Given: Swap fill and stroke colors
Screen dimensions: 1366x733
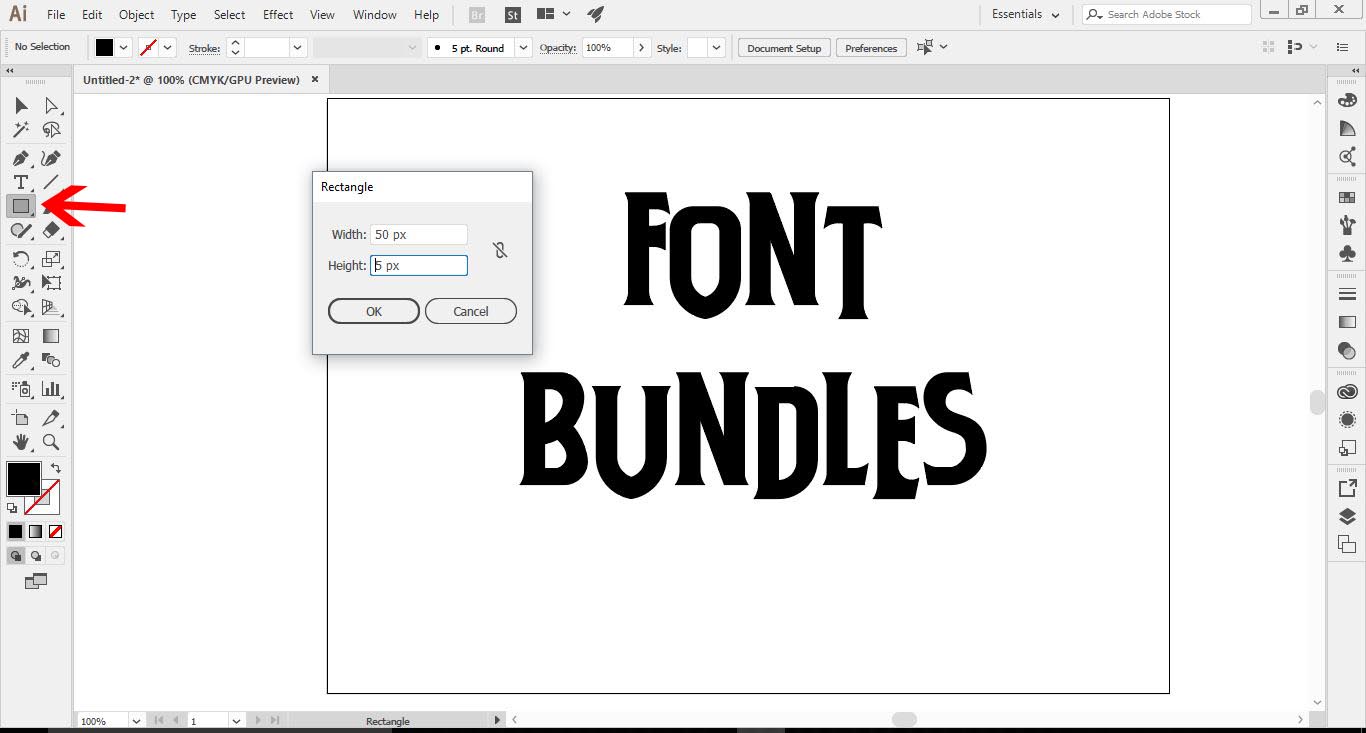Looking at the screenshot, I should [x=56, y=468].
